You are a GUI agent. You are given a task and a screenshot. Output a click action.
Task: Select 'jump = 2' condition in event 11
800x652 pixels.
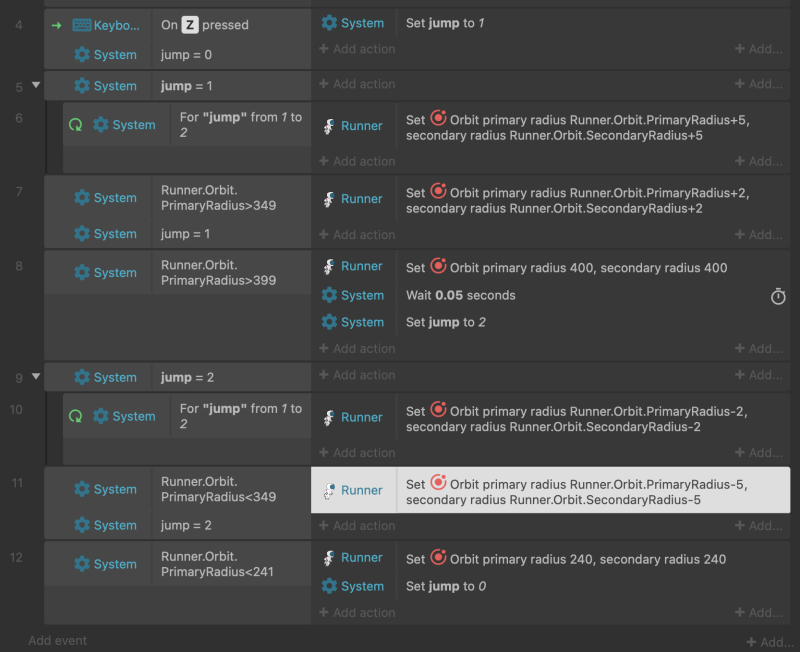(x=186, y=525)
